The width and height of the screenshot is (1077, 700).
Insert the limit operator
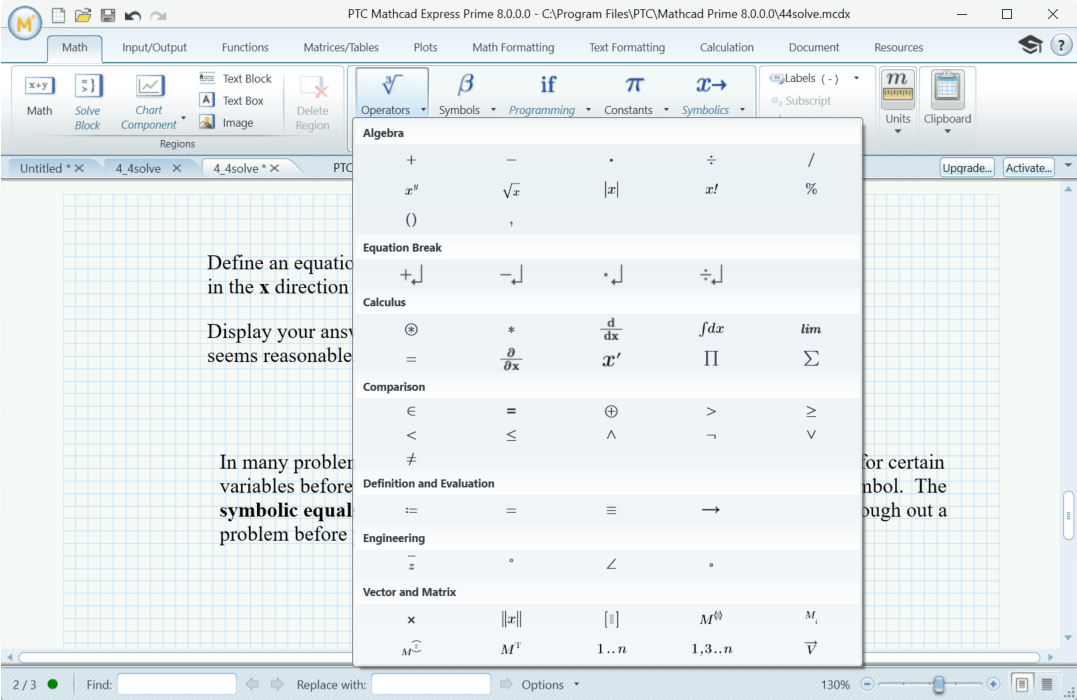tap(811, 329)
